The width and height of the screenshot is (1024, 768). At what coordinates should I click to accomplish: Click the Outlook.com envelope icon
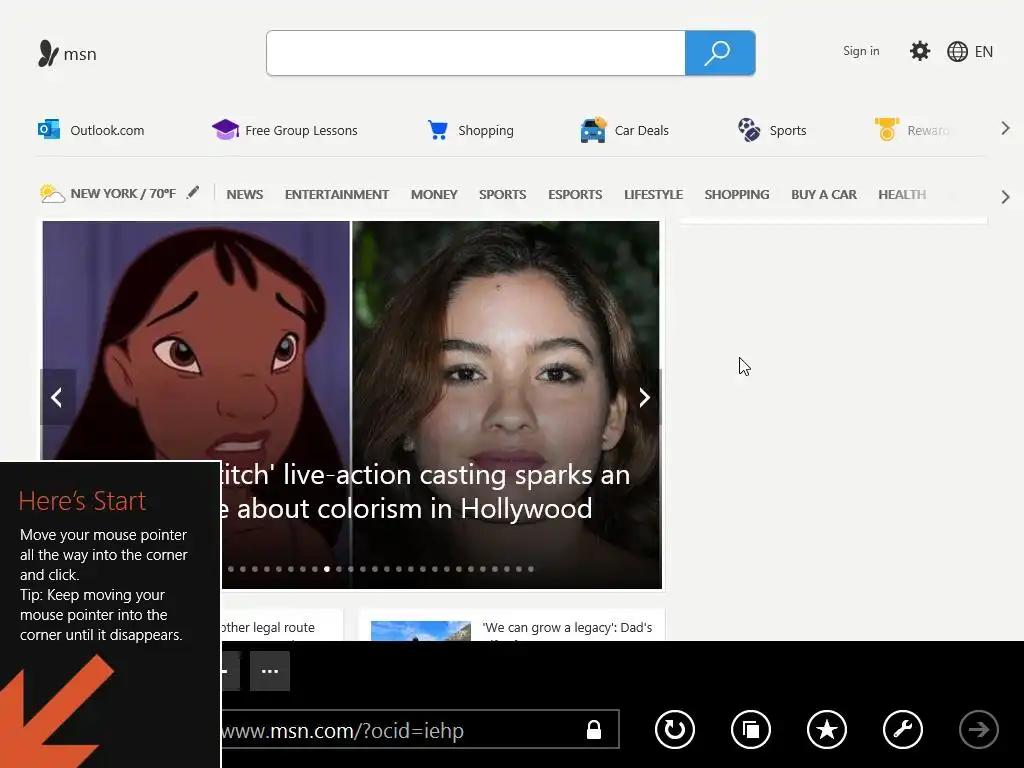(x=49, y=129)
